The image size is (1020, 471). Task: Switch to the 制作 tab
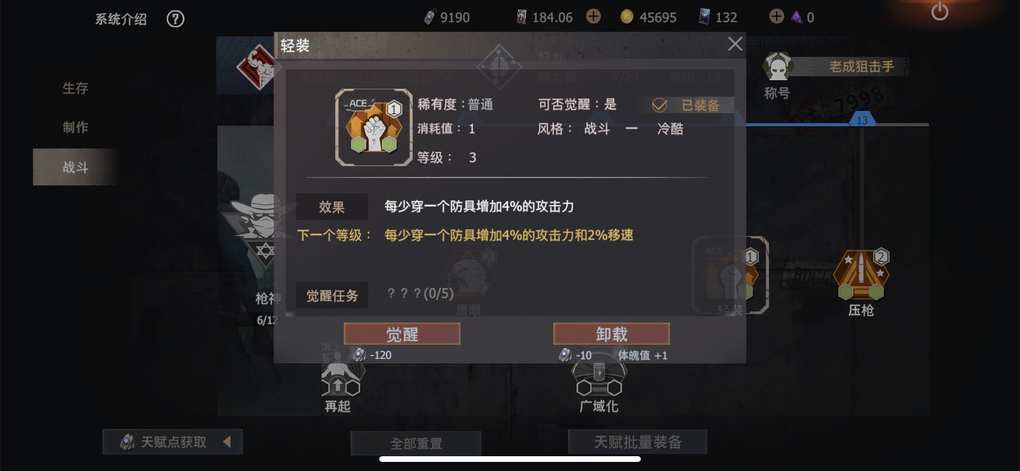point(75,128)
